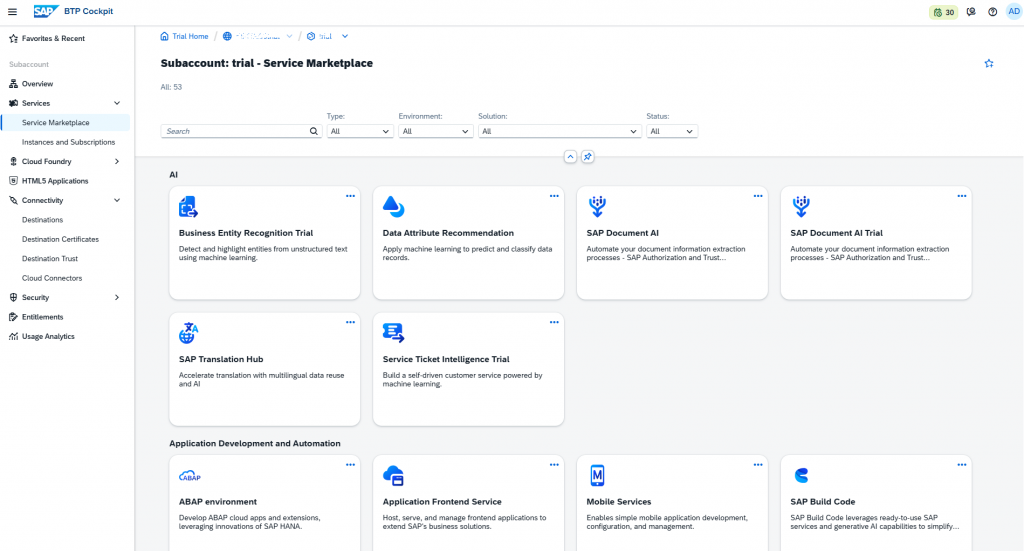Screen dimensions: 1024x551
Task: Open the AD user avatar menu
Action: (1014, 12)
